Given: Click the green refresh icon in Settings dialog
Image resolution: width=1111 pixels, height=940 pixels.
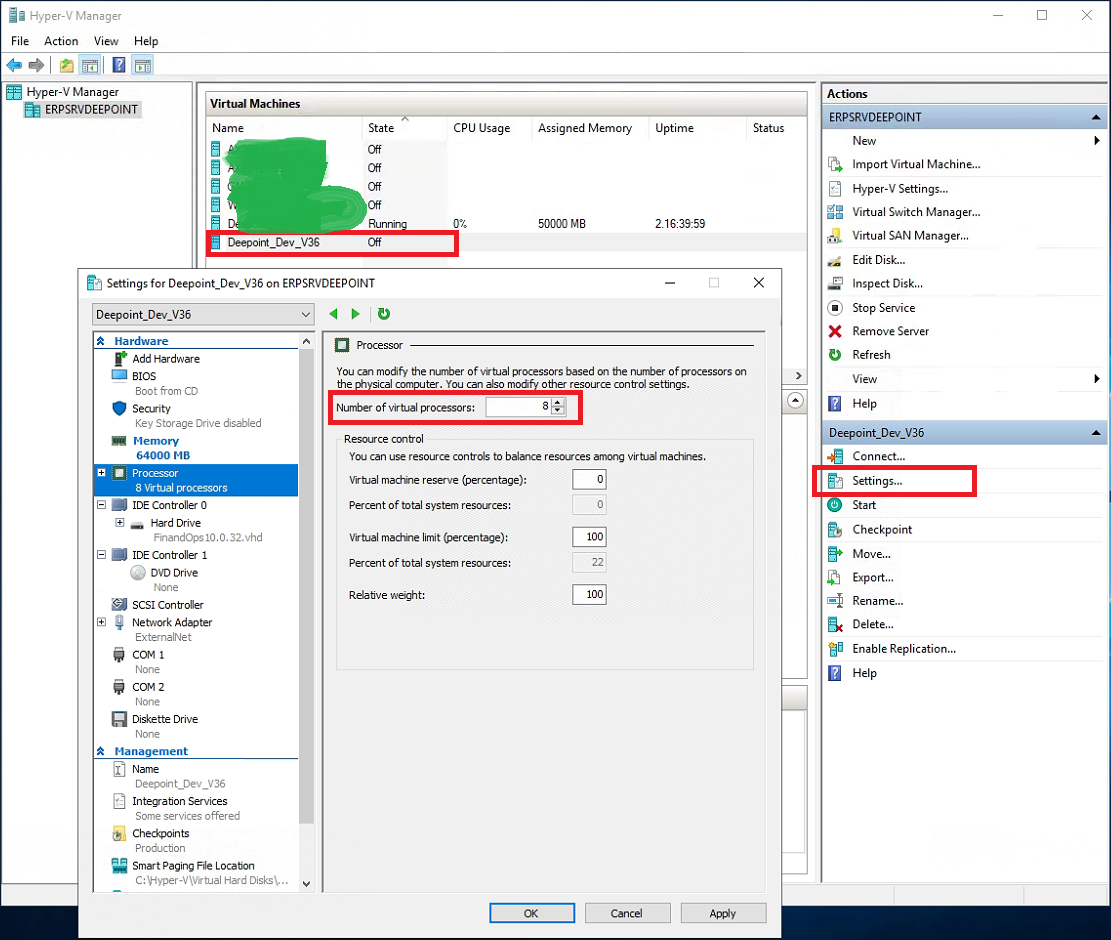Looking at the screenshot, I should click(384, 314).
